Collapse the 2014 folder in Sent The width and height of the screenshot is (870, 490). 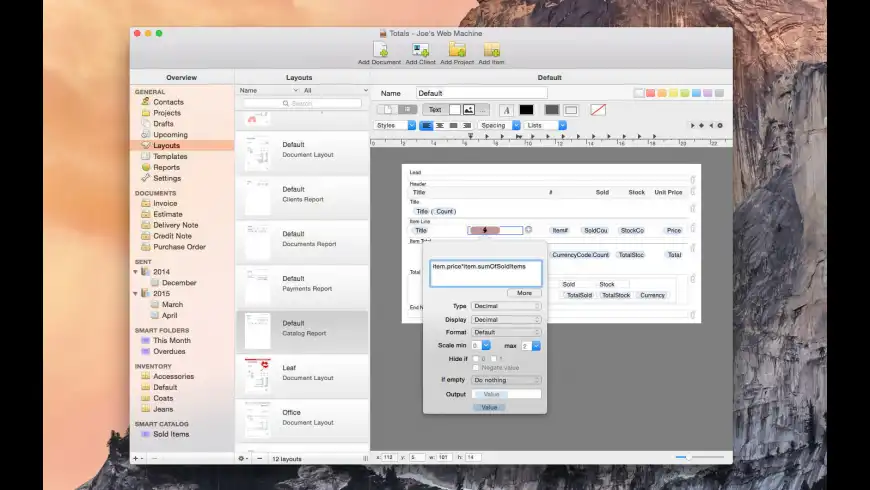(x=137, y=271)
